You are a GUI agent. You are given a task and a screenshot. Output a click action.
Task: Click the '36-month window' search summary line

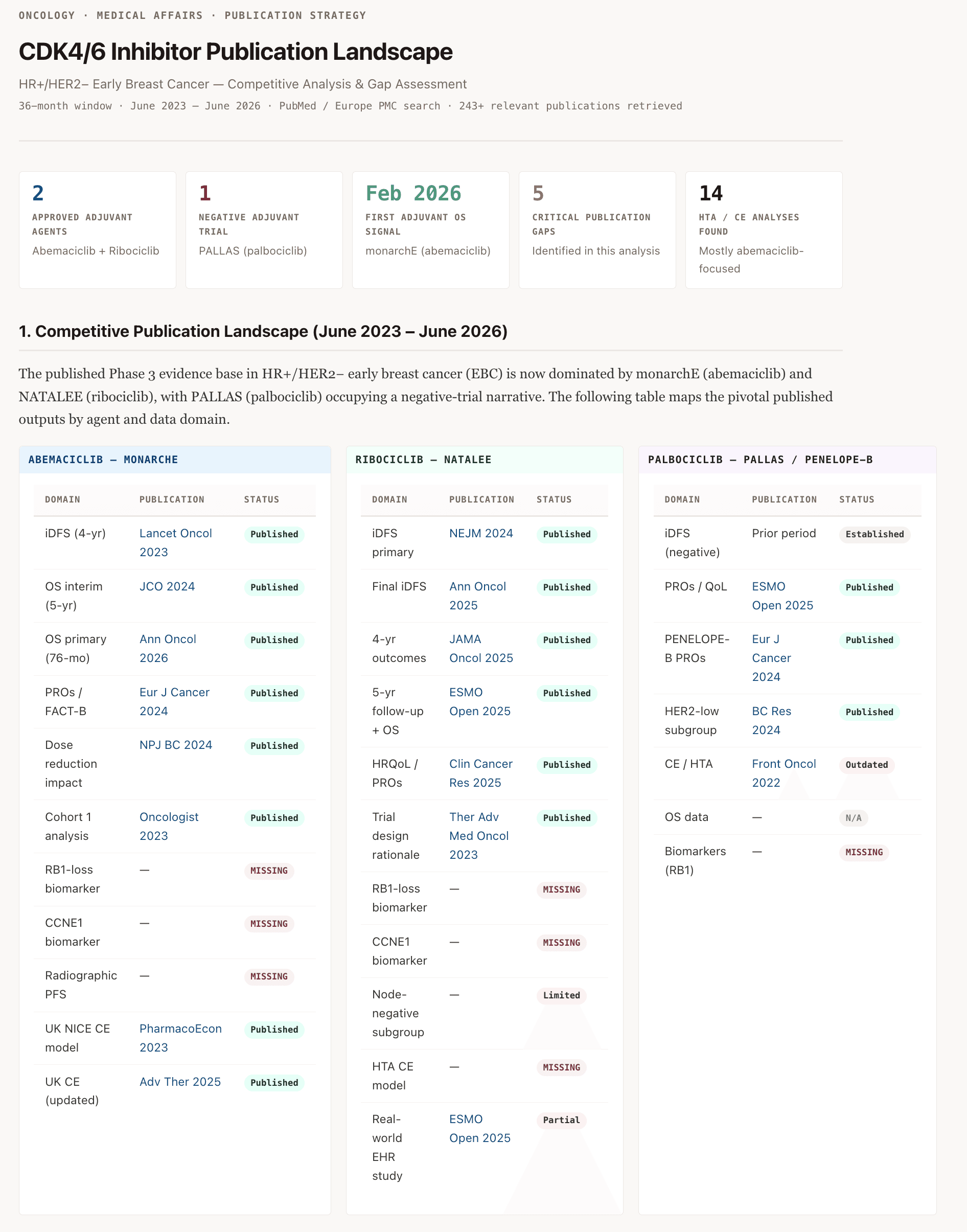(351, 106)
